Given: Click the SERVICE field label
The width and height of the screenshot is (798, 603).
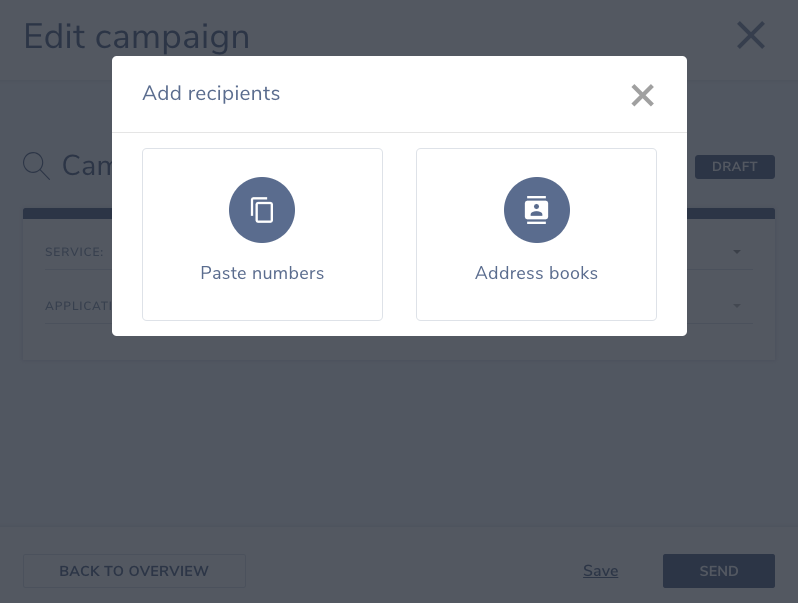Looking at the screenshot, I should pyautogui.click(x=74, y=252).
